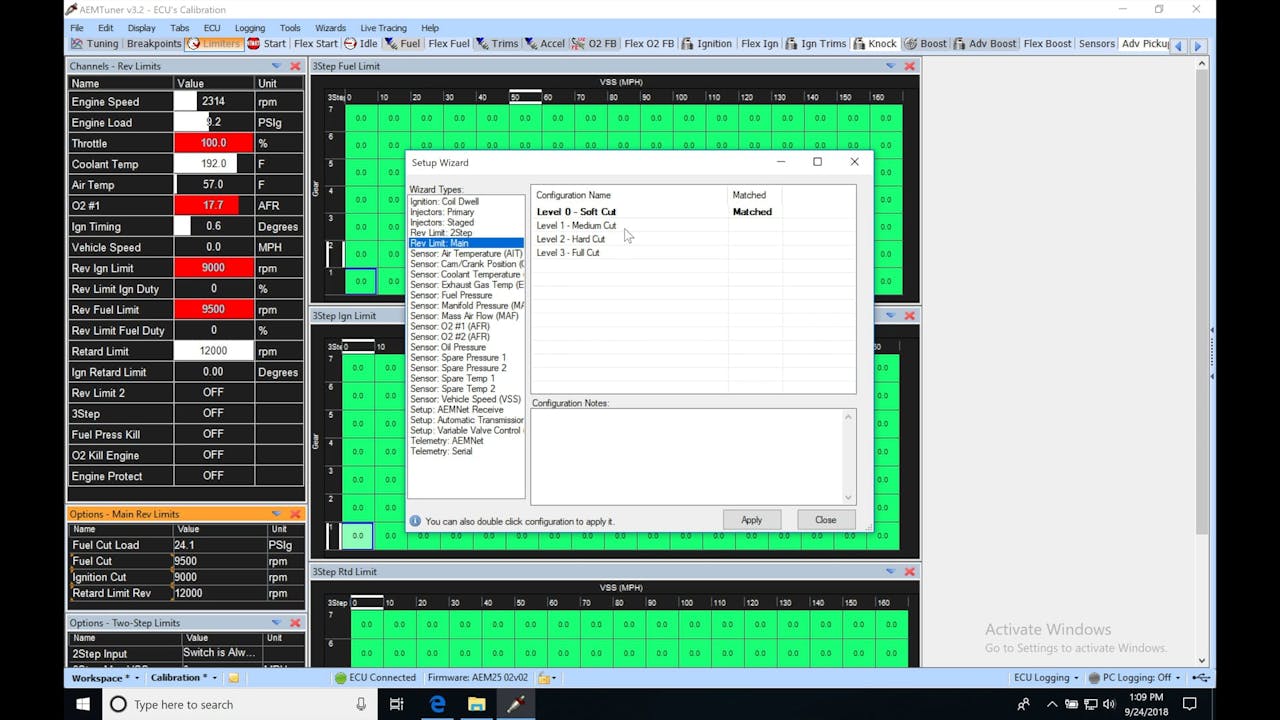1280x720 pixels.
Task: Click the Engine Load value field
Action: click(x=215, y=122)
